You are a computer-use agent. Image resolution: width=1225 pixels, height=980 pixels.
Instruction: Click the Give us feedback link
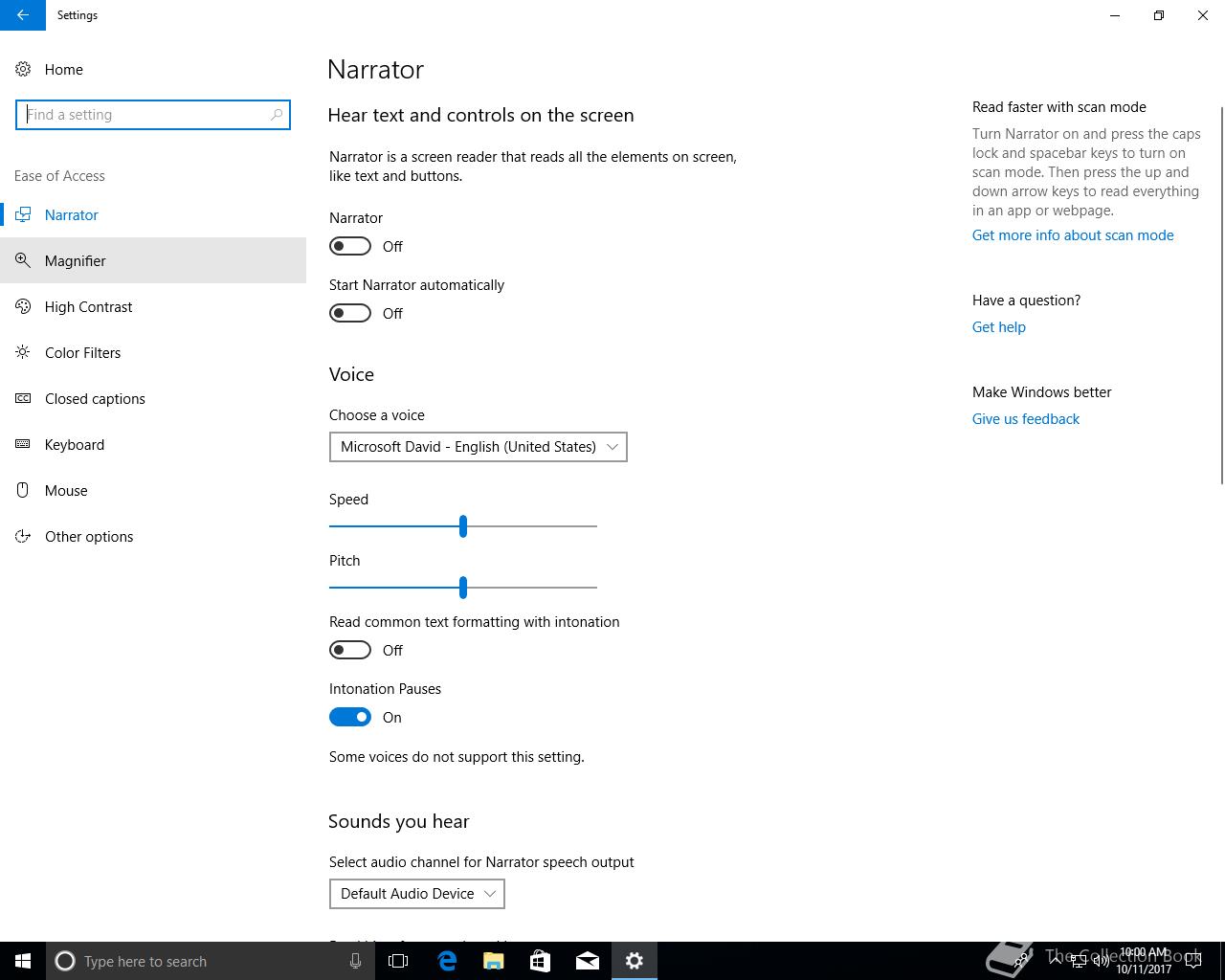click(1026, 419)
